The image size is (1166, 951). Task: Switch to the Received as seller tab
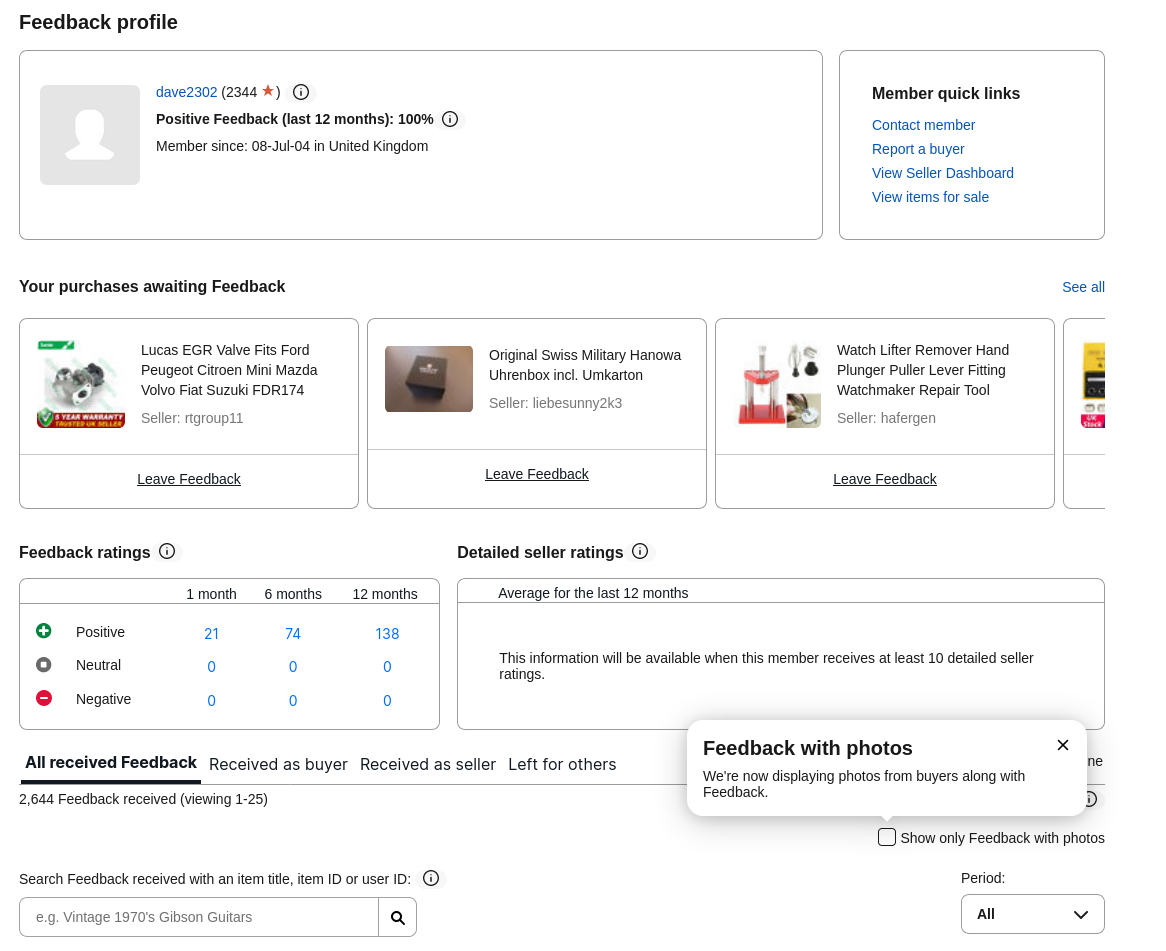(428, 764)
